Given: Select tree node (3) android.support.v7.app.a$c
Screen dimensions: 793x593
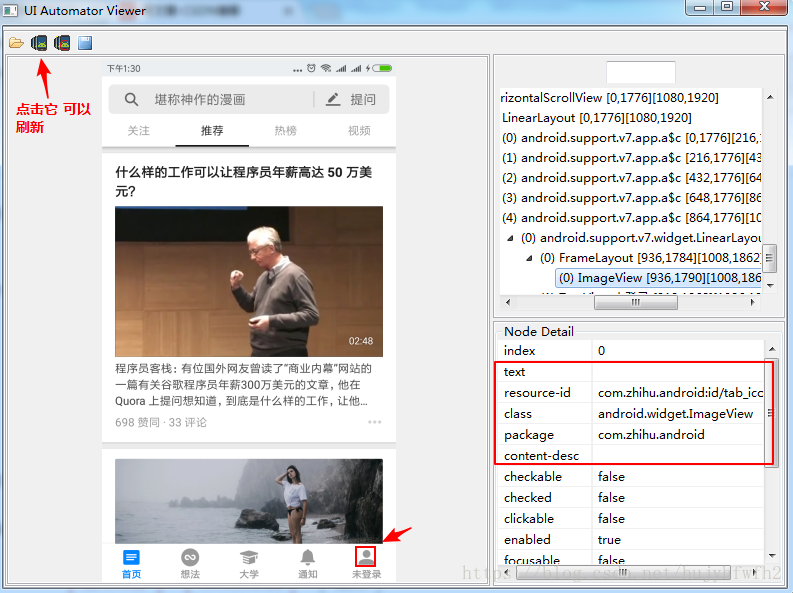Looking at the screenshot, I should (x=631, y=198).
